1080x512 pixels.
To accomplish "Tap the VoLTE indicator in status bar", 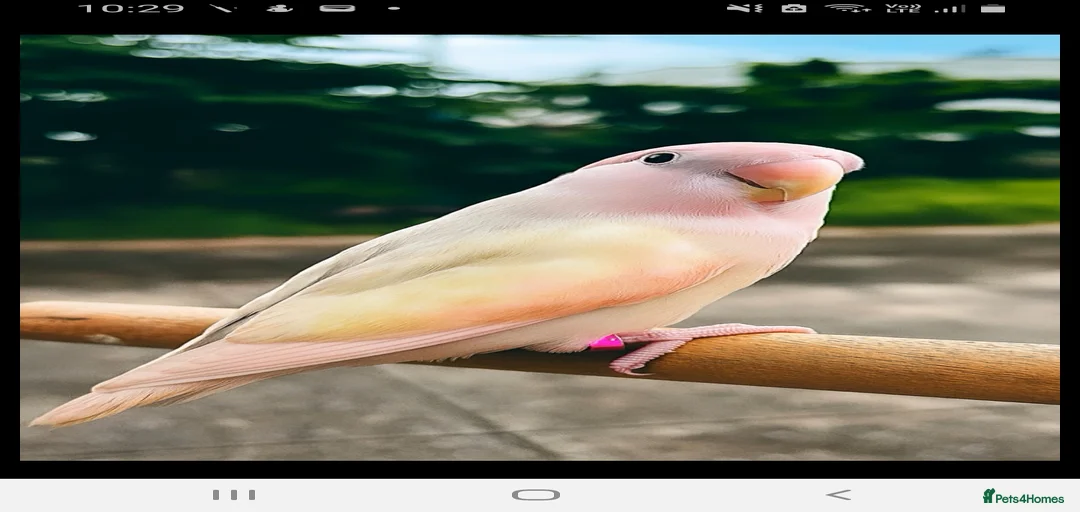I will click(x=903, y=8).
